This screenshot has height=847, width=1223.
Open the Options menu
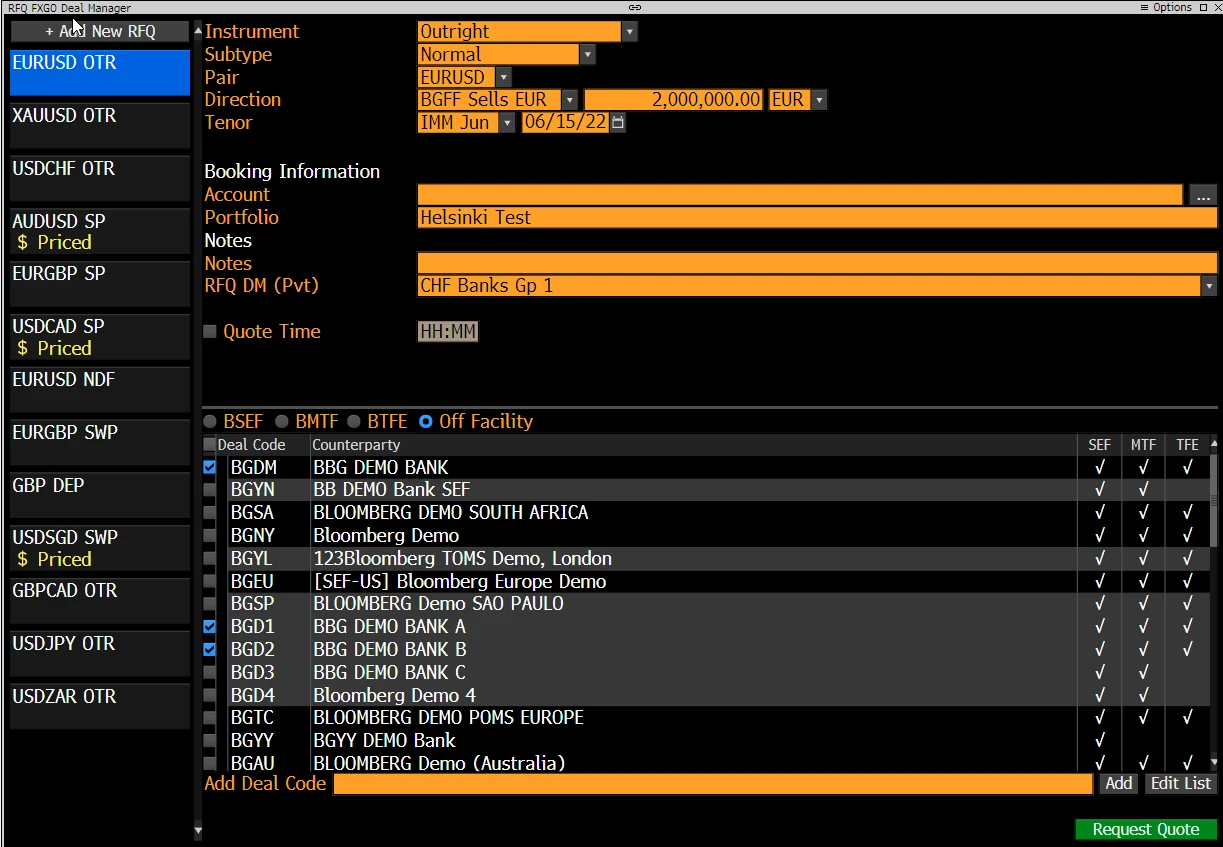pyautogui.click(x=1166, y=7)
